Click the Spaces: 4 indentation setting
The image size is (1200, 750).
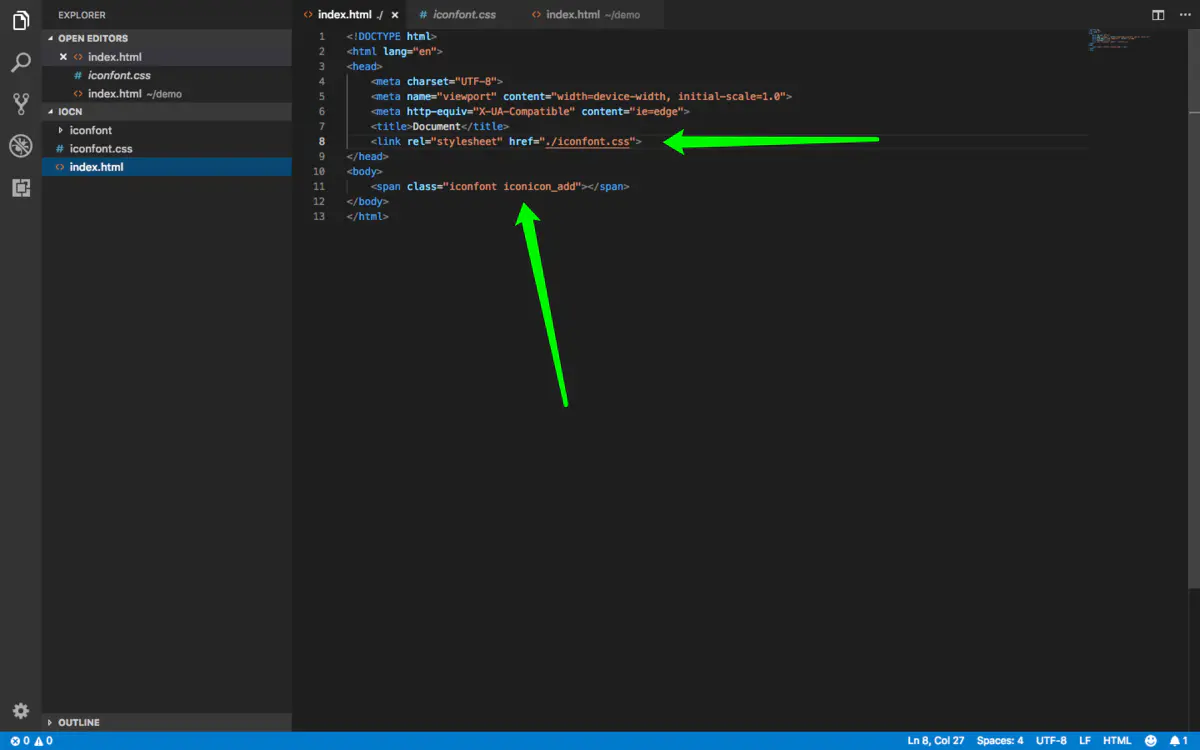pyautogui.click(x=999, y=741)
